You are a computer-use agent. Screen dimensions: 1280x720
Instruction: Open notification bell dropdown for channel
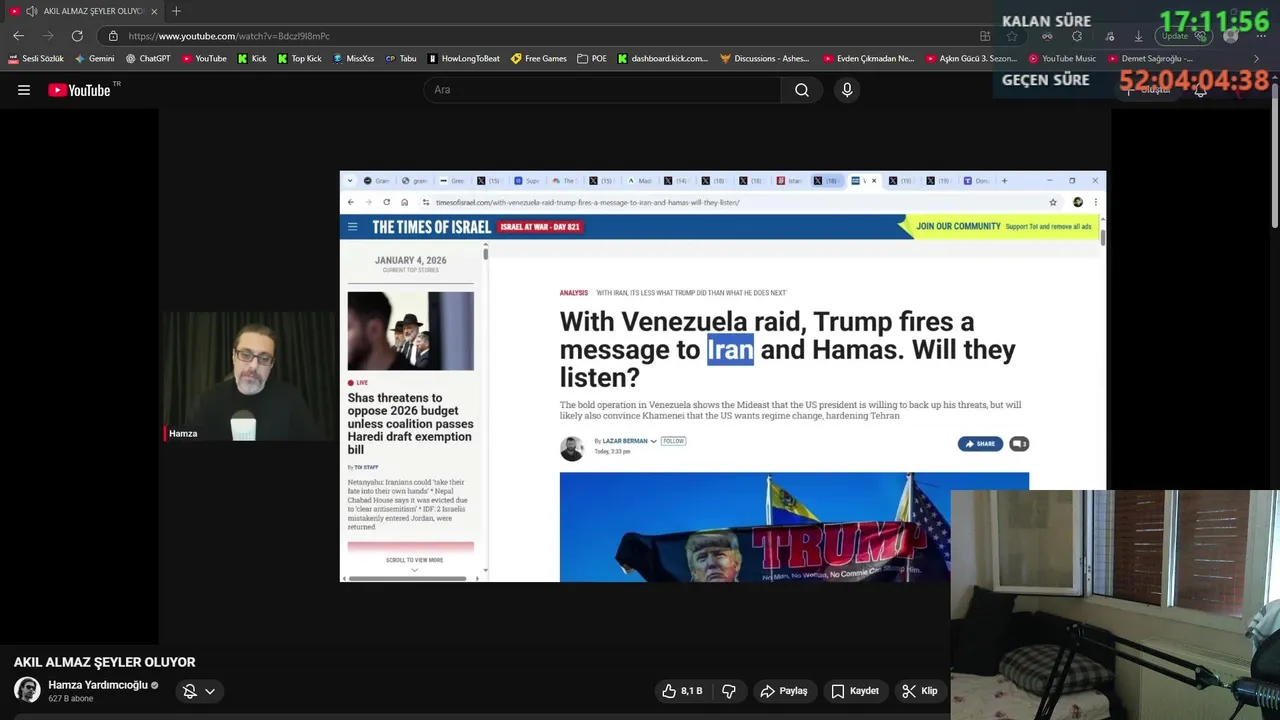tap(199, 691)
